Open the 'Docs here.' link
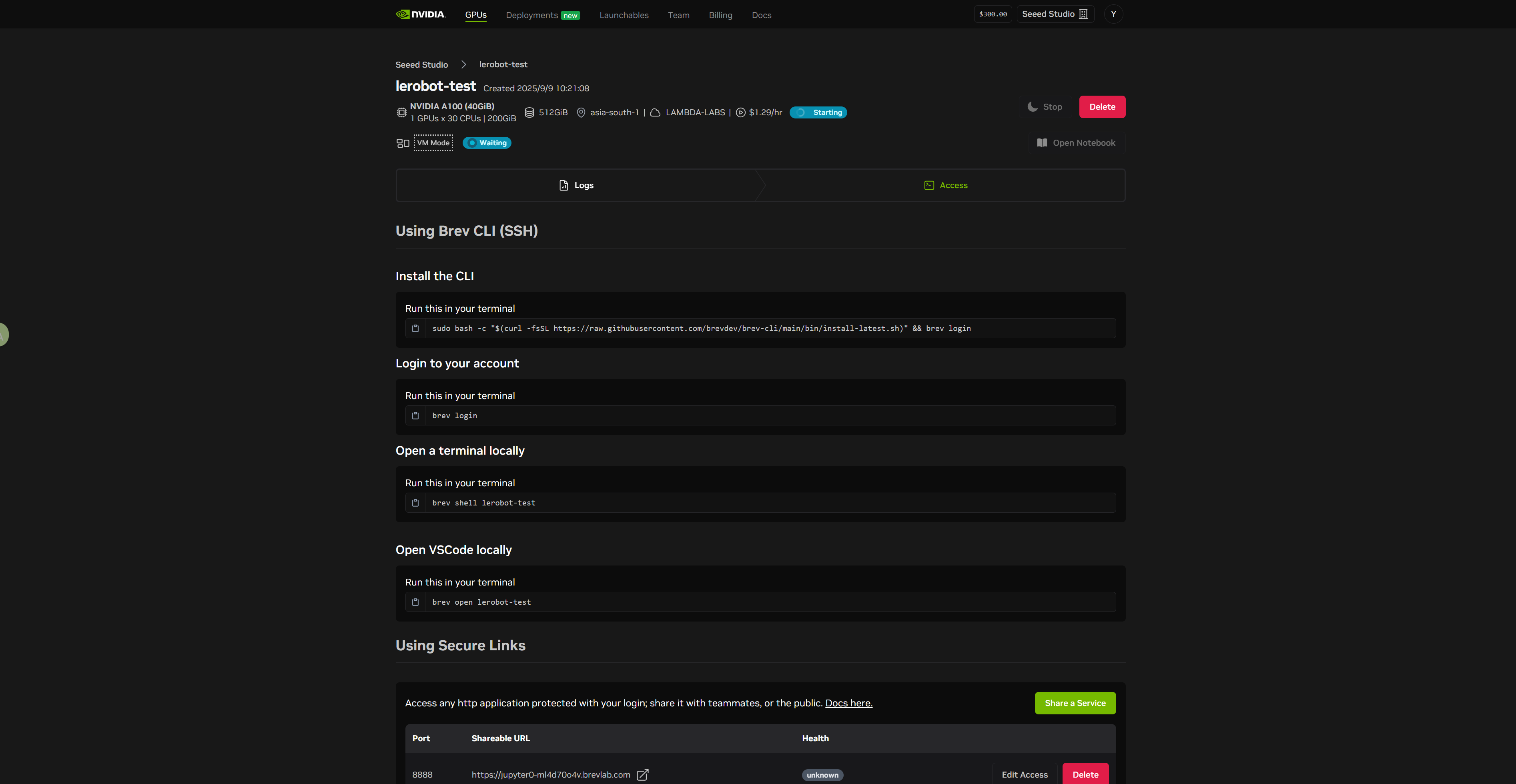The width and height of the screenshot is (1516, 784). coord(848,704)
